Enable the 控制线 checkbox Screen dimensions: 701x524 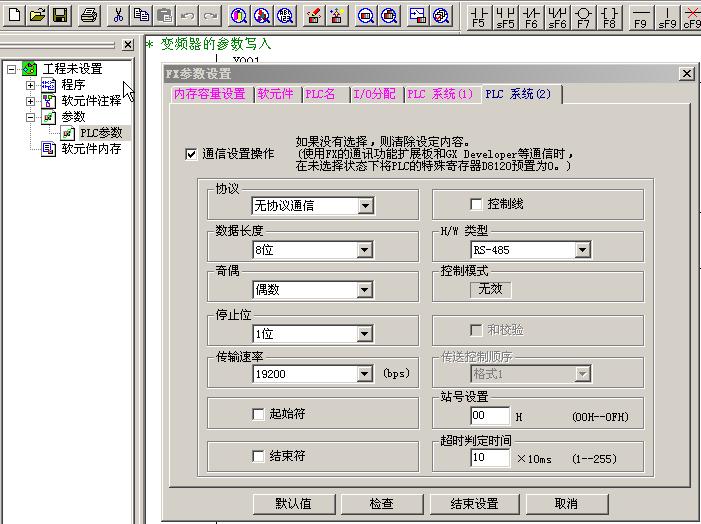tap(476, 204)
